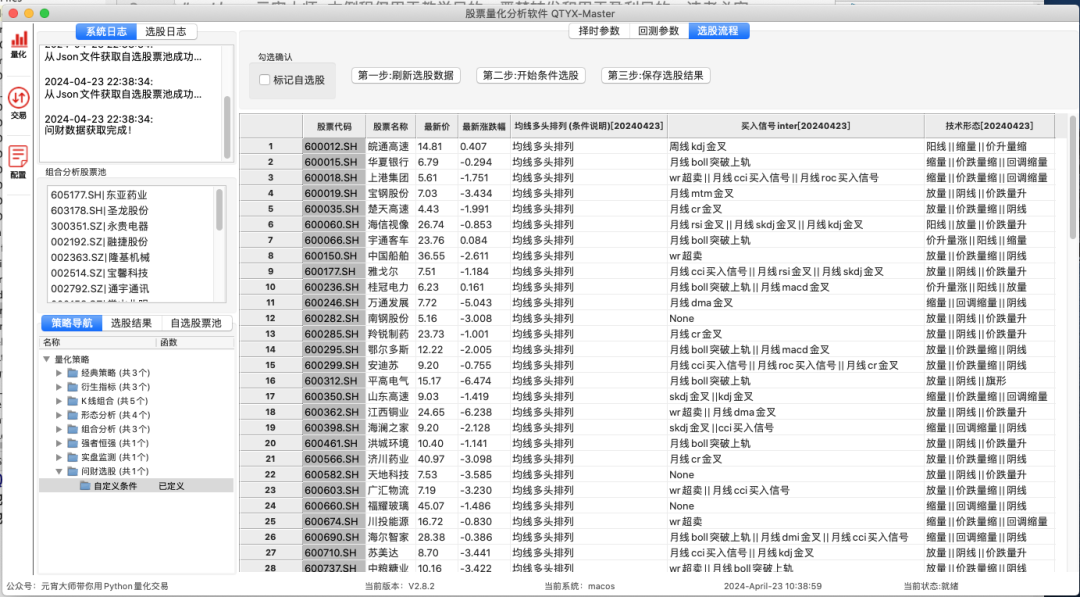This screenshot has height=597, width=1080.
Task: Click the 组合分析 folder icon
Action: point(72,429)
